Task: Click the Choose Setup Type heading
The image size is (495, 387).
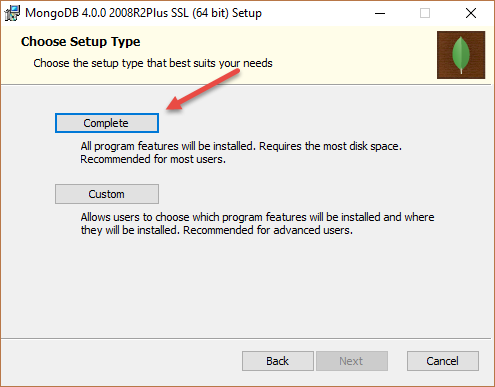Action: tap(81, 42)
